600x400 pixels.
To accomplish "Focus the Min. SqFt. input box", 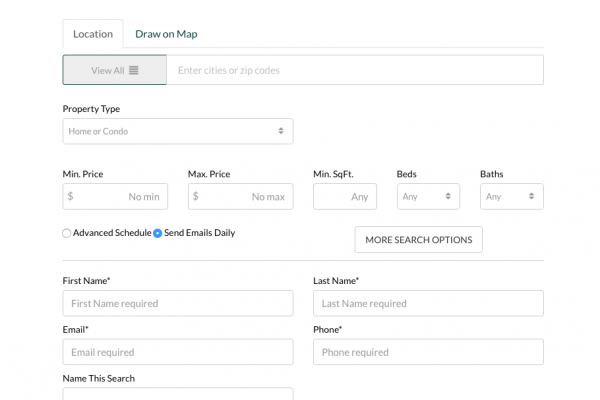I will 344,197.
